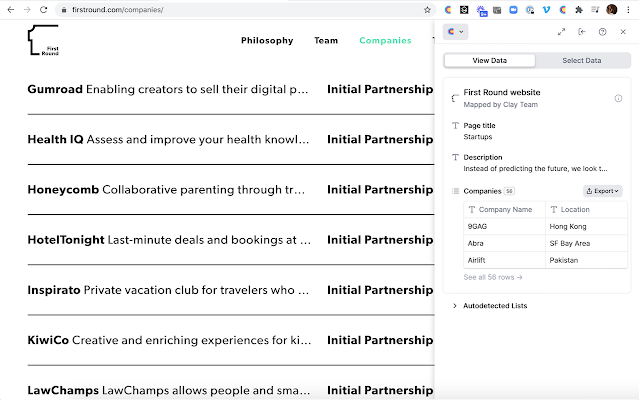Bookmark this page with the star icon
Viewport: 640px width, 400px height.
[427, 10]
